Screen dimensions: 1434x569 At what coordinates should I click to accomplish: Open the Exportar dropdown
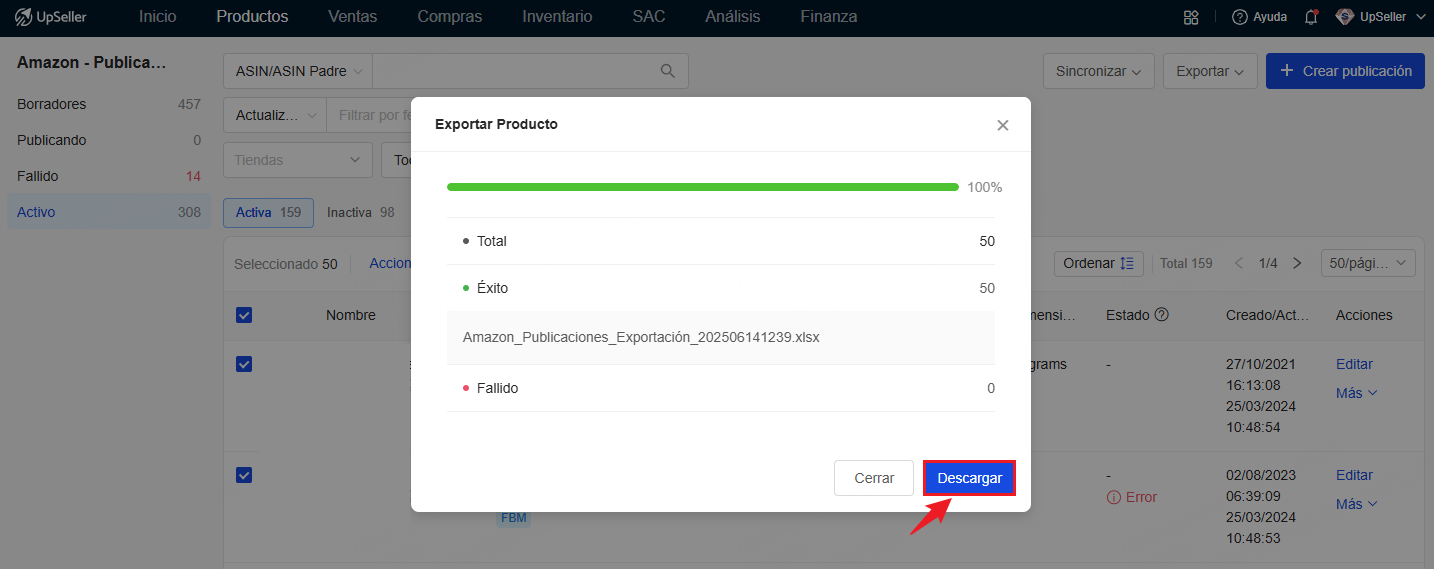(x=1210, y=71)
